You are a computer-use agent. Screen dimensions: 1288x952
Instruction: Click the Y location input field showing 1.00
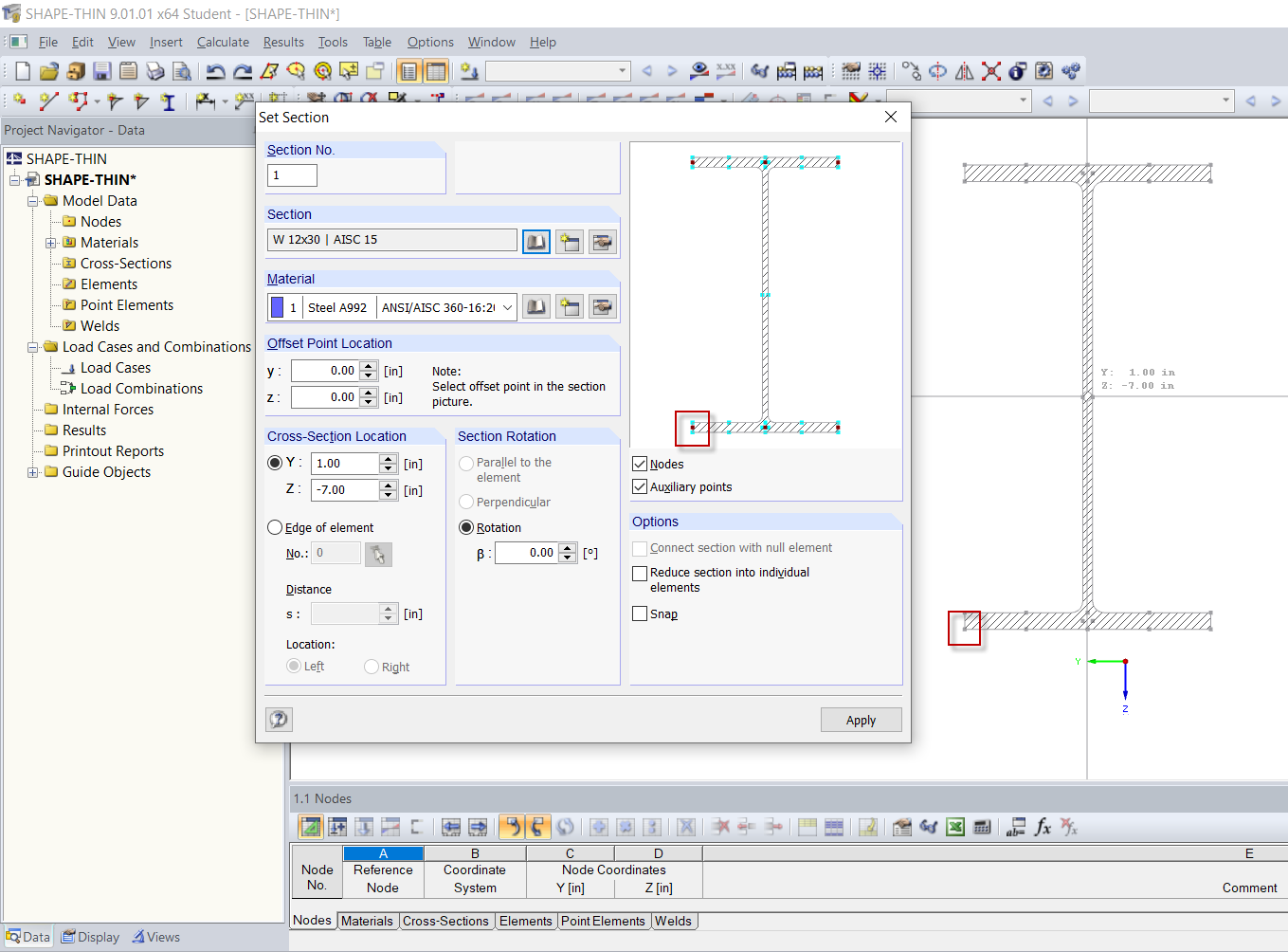click(x=346, y=464)
